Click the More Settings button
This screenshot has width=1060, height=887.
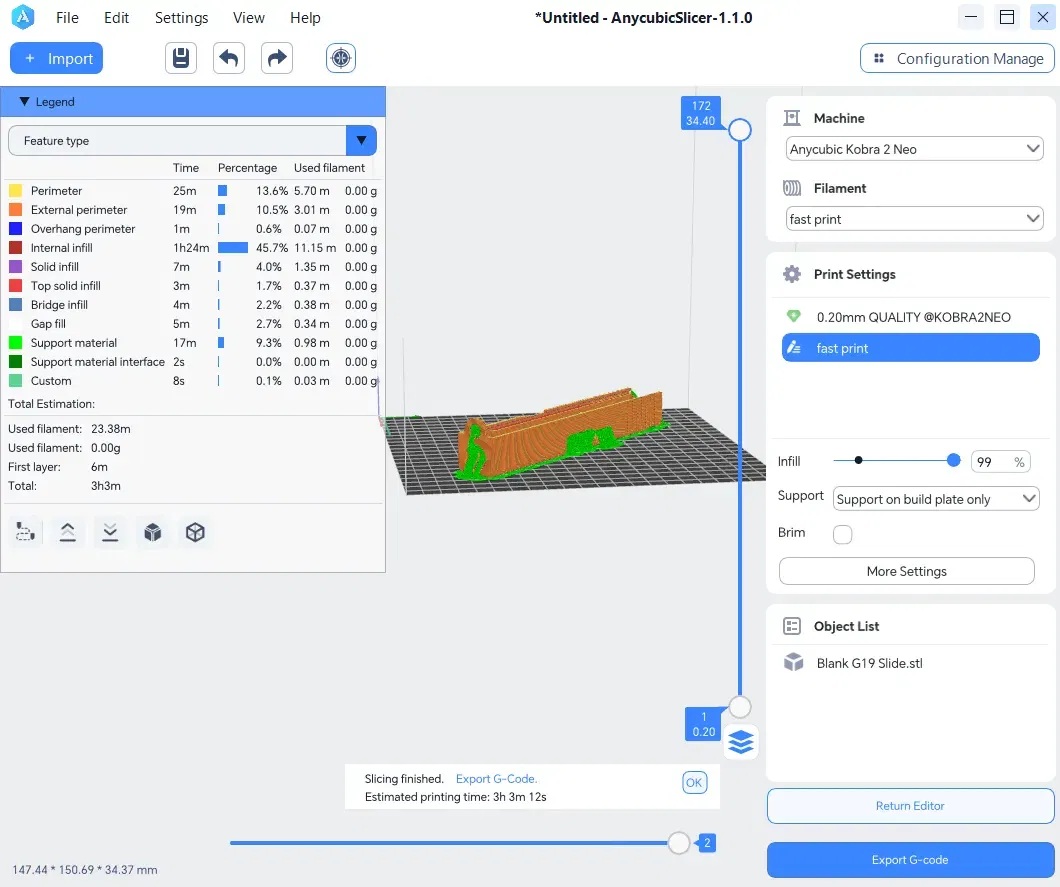(x=907, y=571)
